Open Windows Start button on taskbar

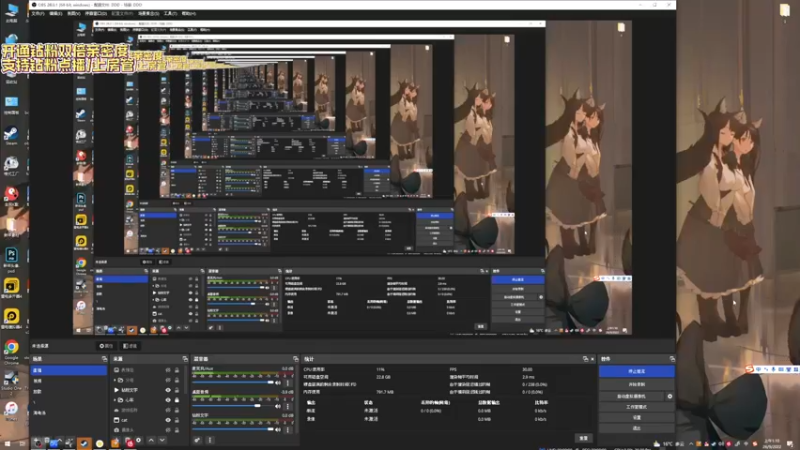(x=7, y=444)
